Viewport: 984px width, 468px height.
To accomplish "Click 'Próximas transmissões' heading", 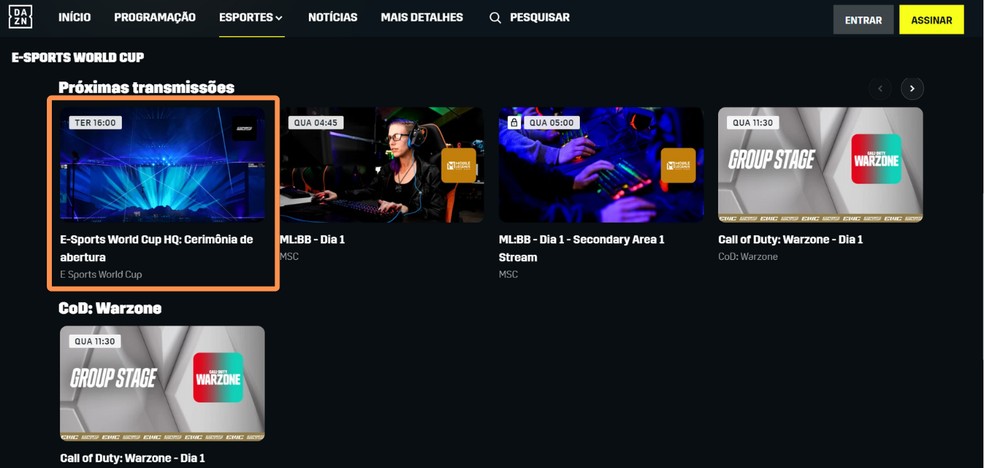I will 146,87.
